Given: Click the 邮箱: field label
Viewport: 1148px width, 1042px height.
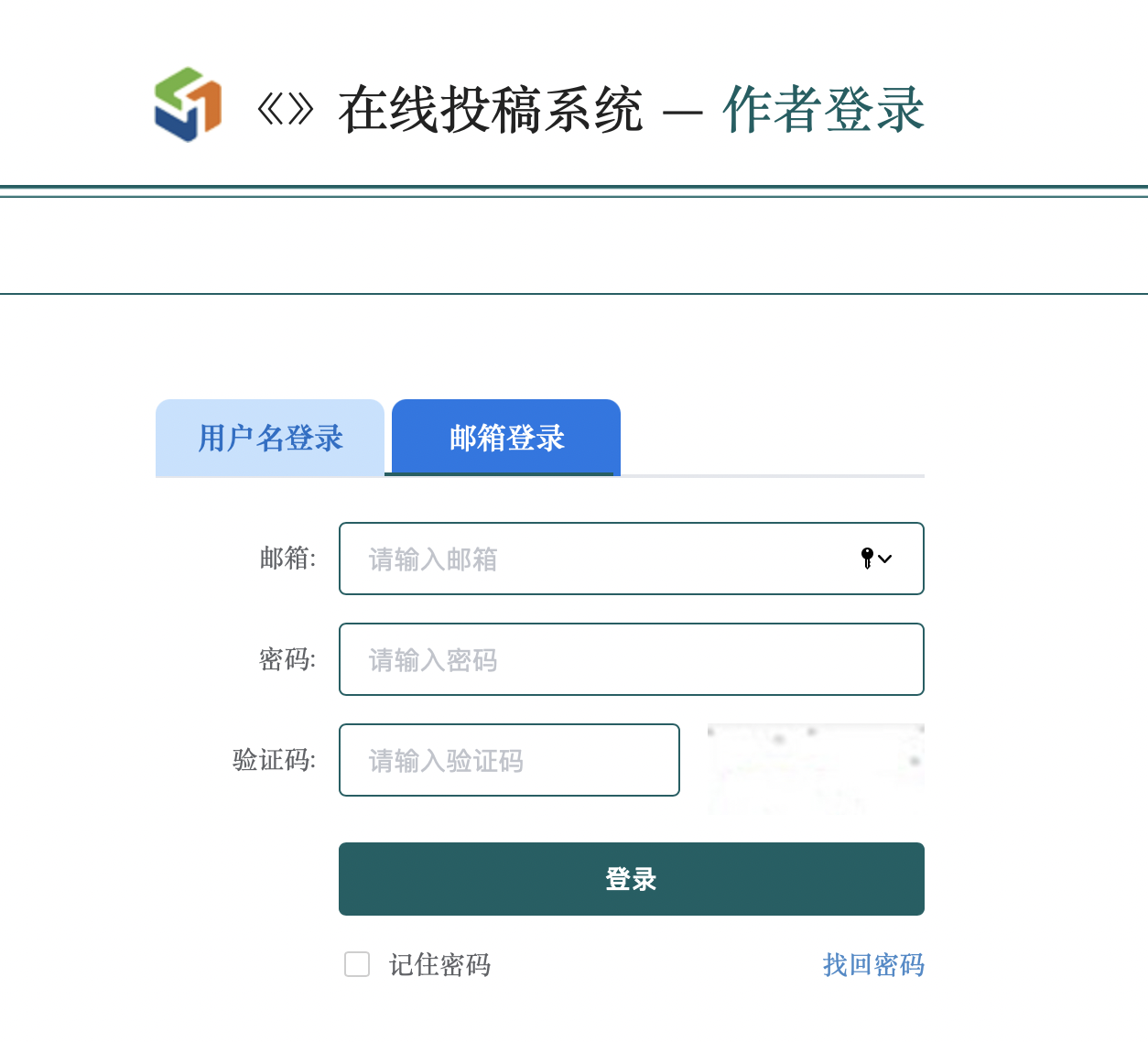Looking at the screenshot, I should pyautogui.click(x=287, y=559).
